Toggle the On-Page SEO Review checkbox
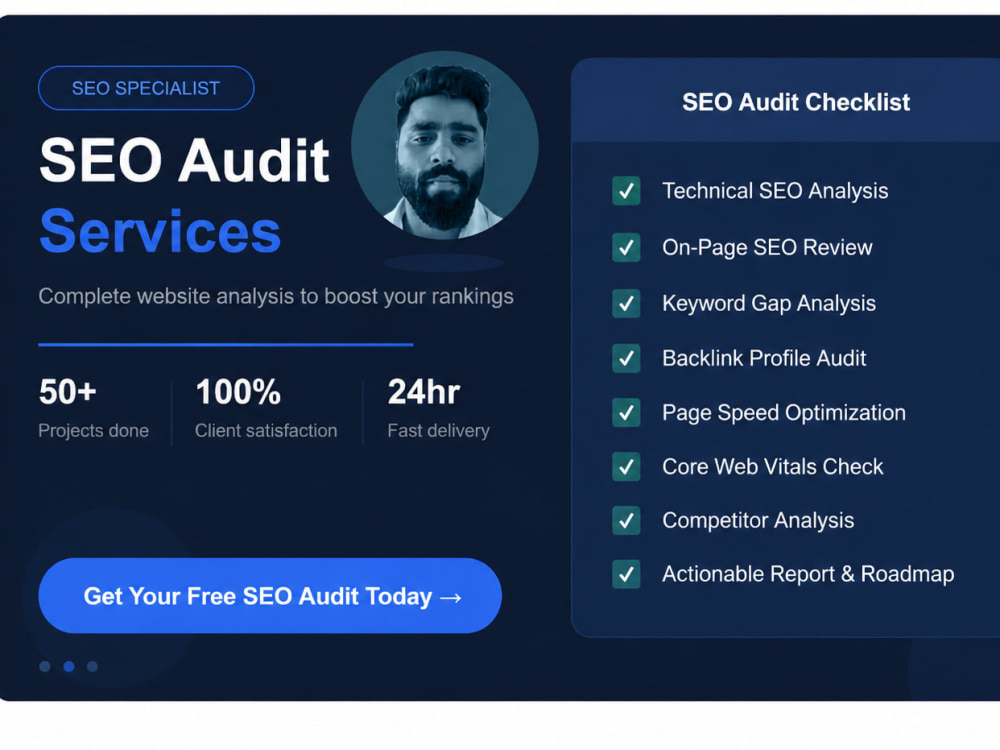Viewport: 1000px width, 750px height. tap(626, 247)
